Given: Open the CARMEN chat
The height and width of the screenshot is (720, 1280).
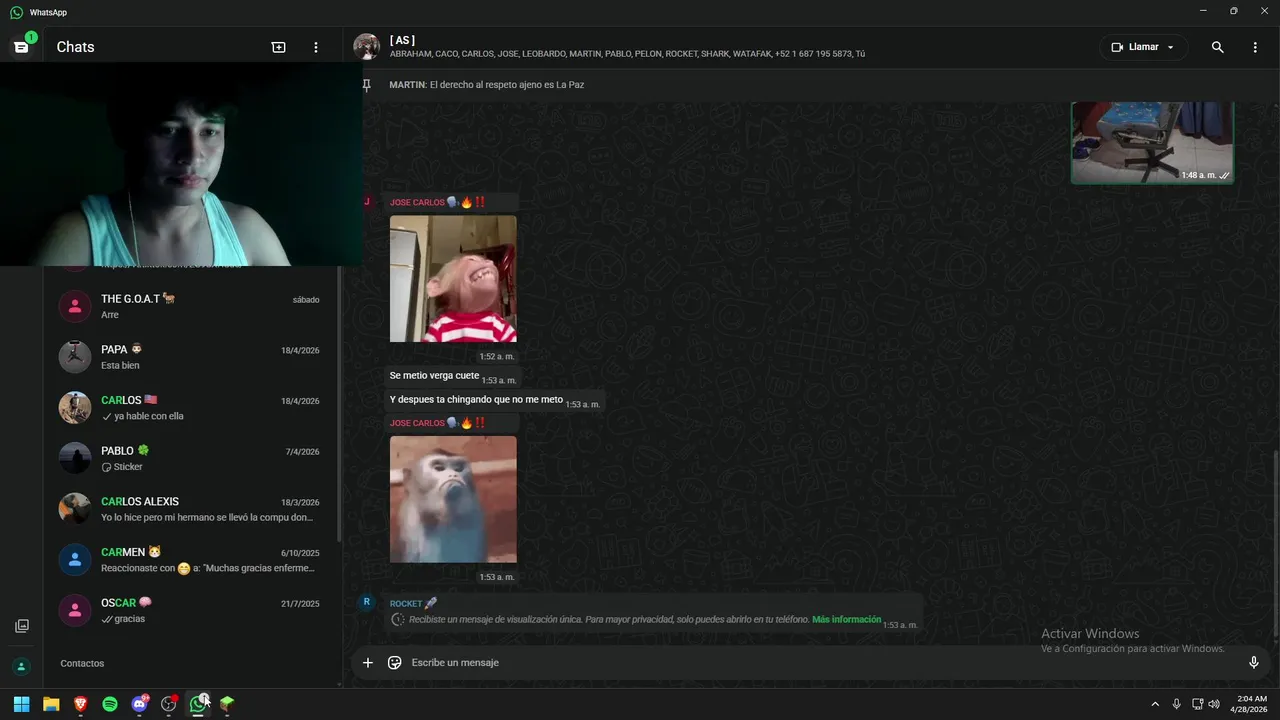Looking at the screenshot, I should tap(191, 559).
